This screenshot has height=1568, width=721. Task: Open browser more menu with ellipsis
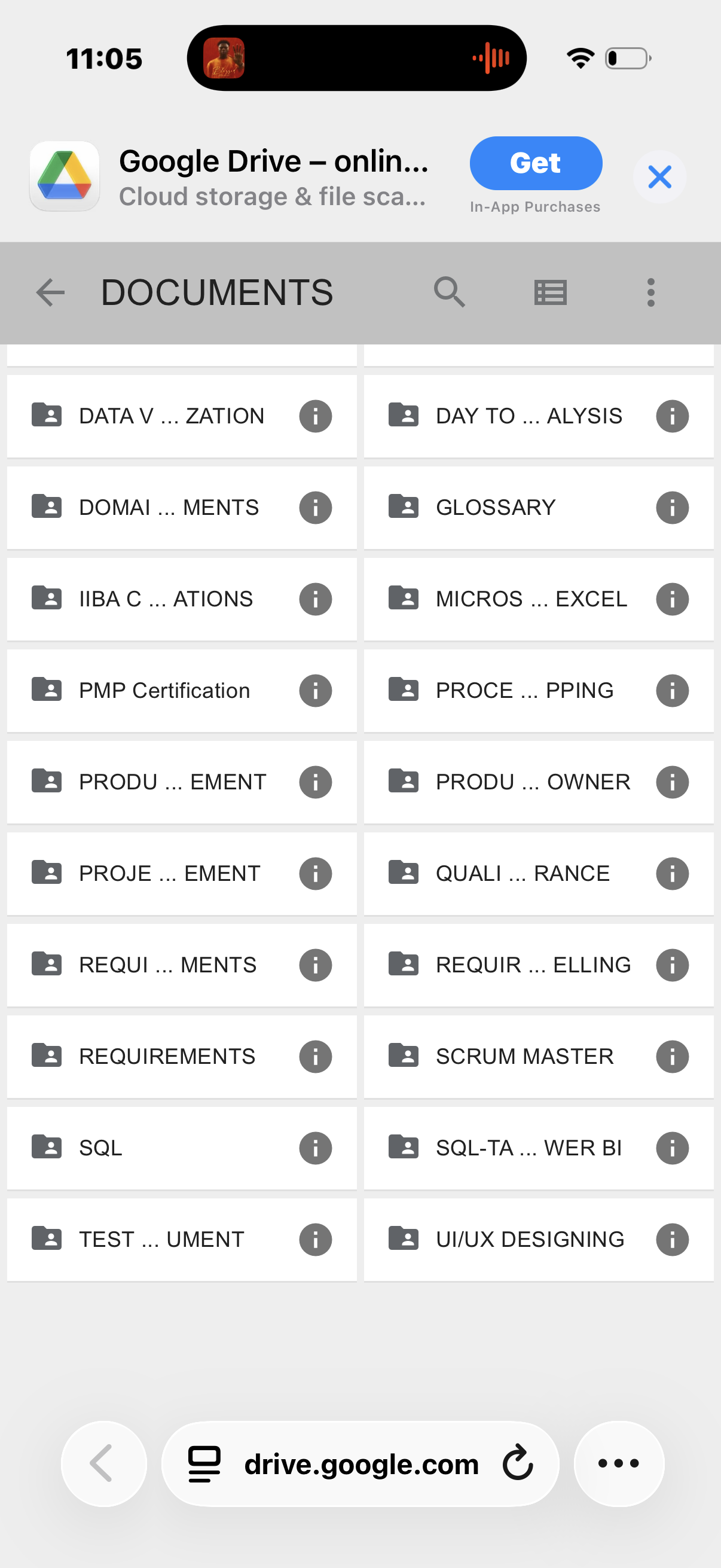coord(619,1463)
